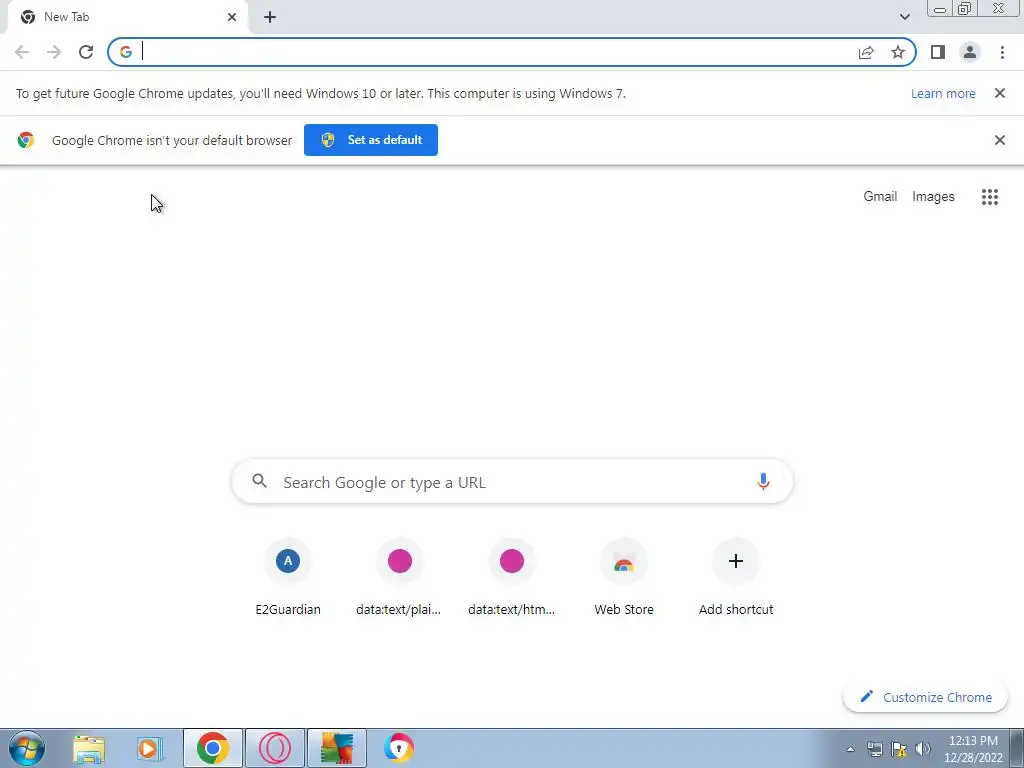Click the share this page icon

tap(866, 52)
